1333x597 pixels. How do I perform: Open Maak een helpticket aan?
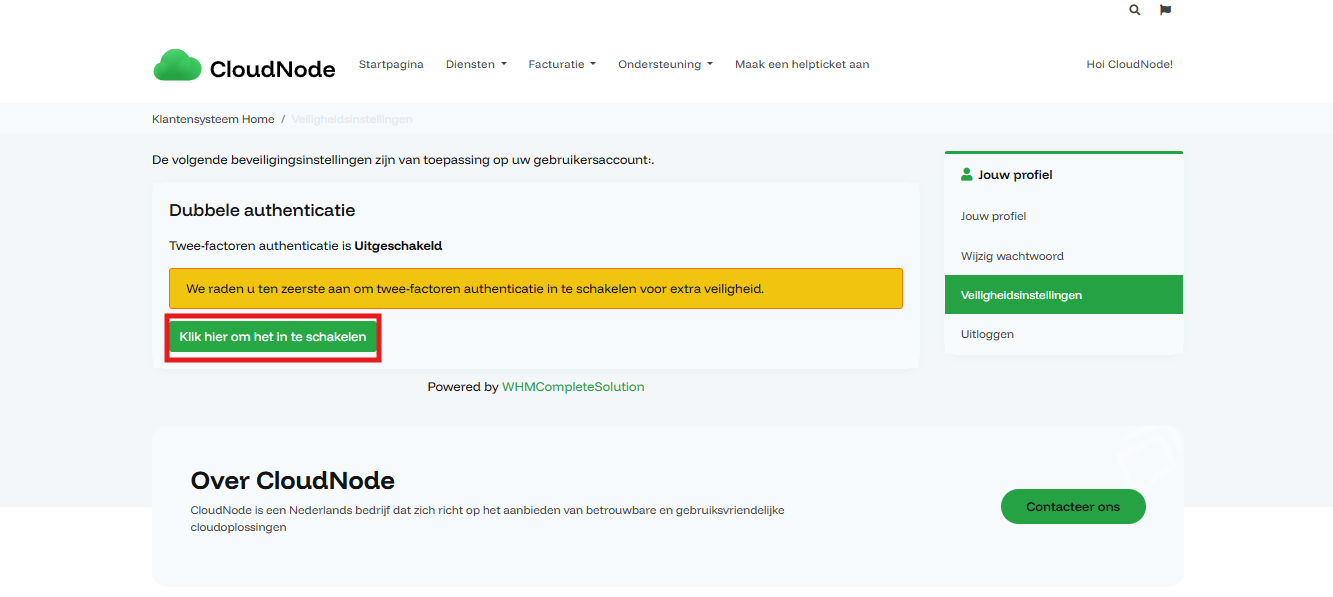(x=802, y=64)
